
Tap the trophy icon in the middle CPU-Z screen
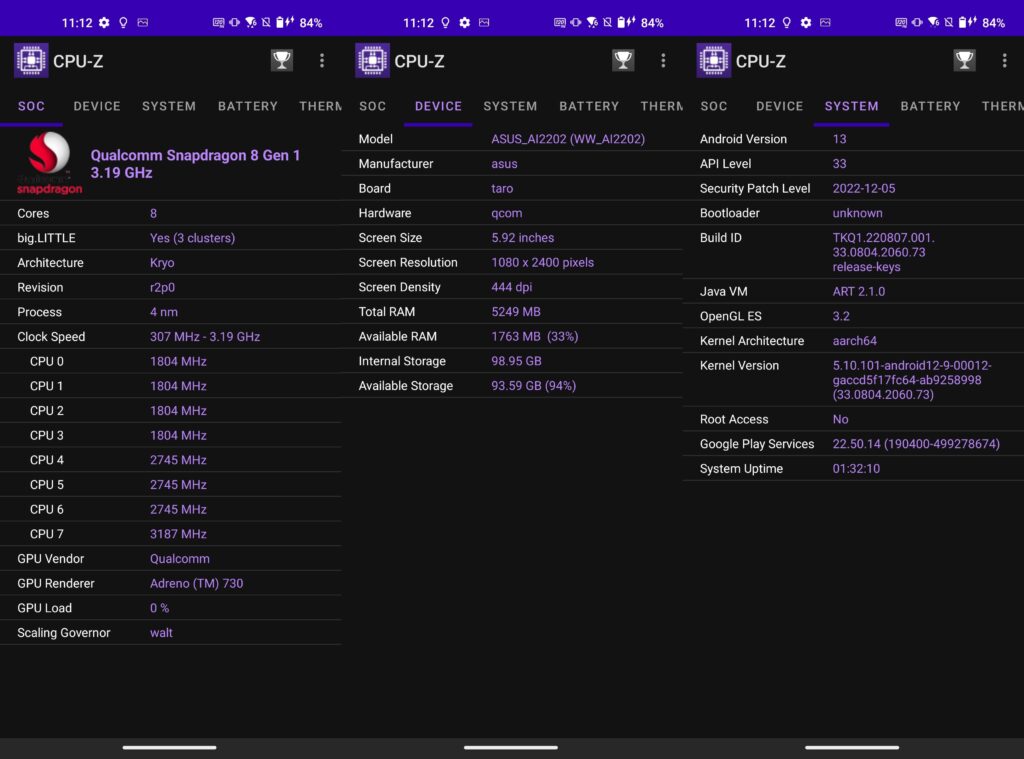coord(623,61)
